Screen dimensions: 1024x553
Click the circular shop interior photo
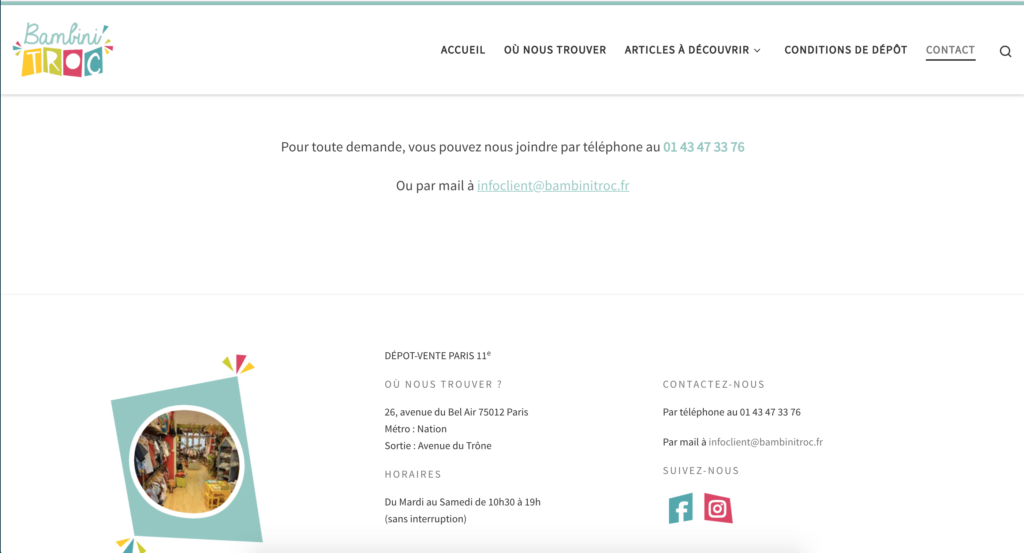(x=186, y=462)
